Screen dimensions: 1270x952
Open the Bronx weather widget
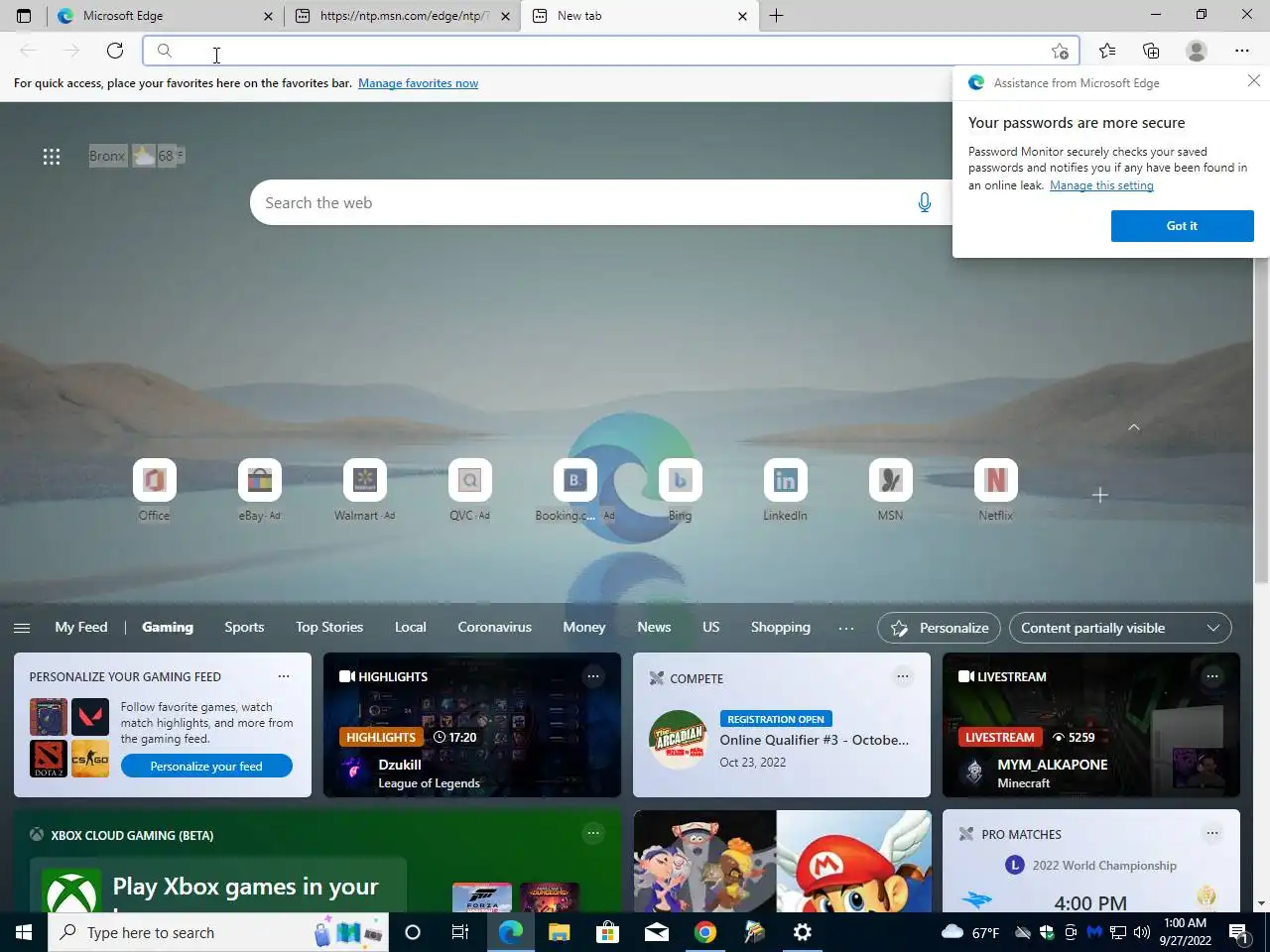pyautogui.click(x=136, y=156)
